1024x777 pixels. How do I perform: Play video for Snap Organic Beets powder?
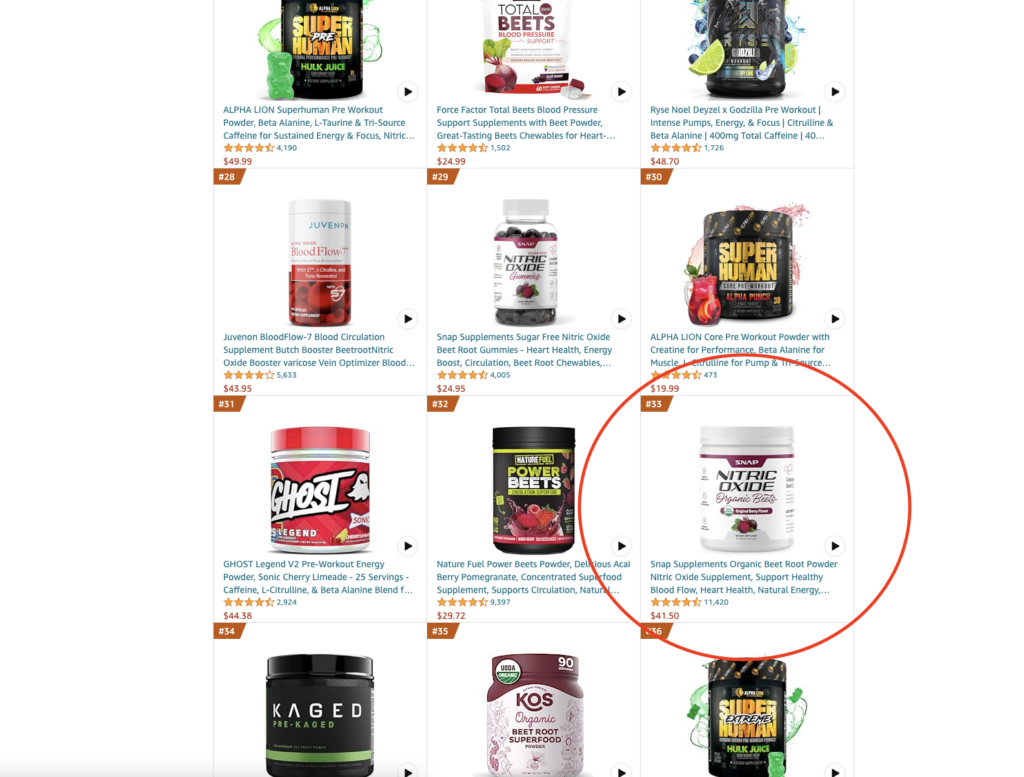click(835, 547)
